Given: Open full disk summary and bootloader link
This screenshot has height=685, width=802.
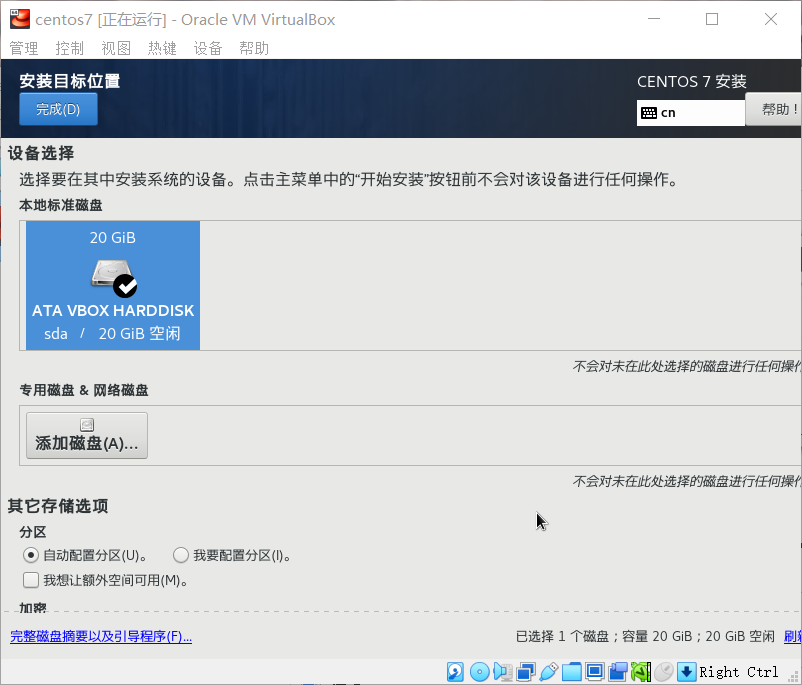Looking at the screenshot, I should (101, 636).
